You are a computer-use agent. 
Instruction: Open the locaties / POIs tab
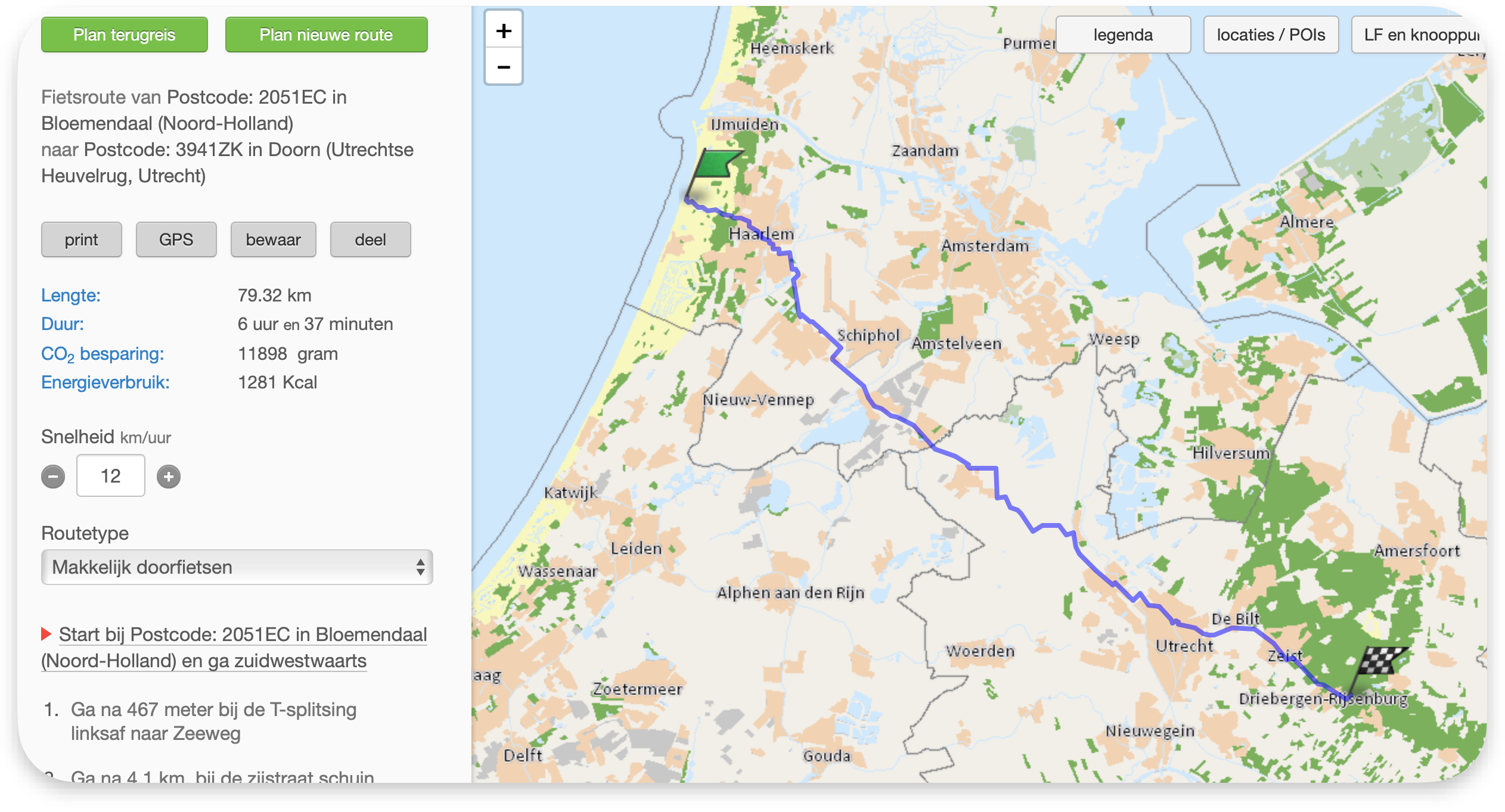[x=1271, y=35]
